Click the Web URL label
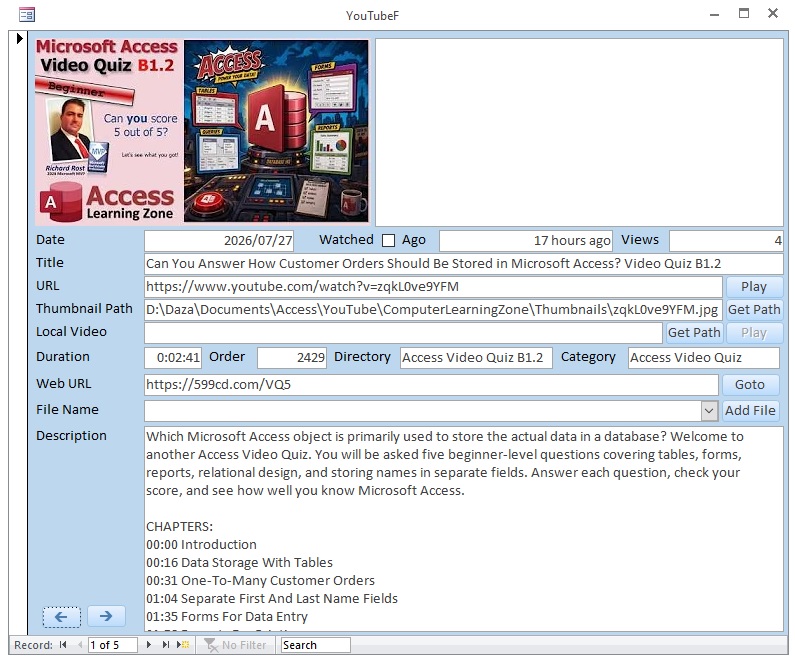795x657 pixels. point(64,384)
